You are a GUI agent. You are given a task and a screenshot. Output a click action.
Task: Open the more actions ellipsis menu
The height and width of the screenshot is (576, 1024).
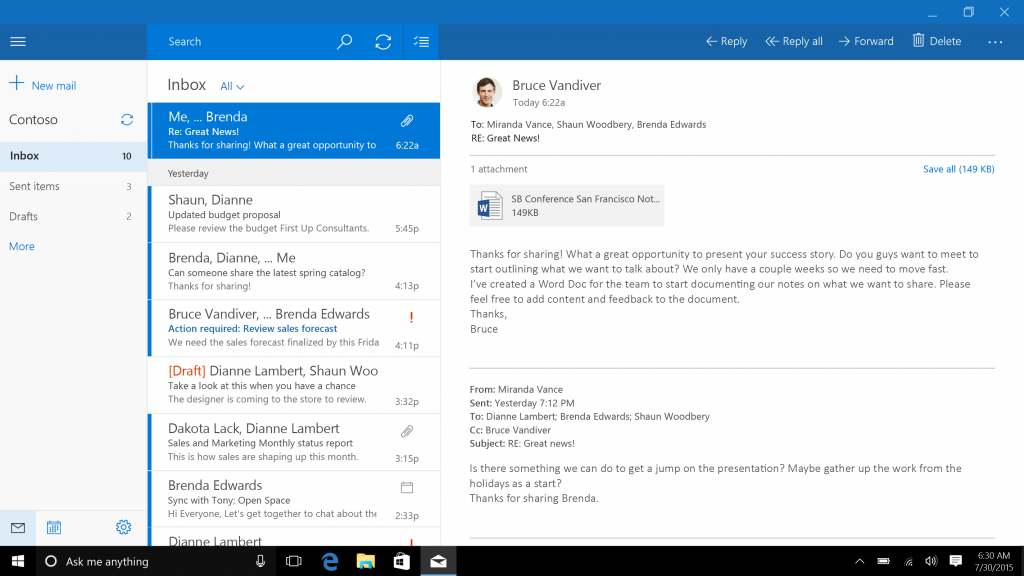(x=995, y=42)
